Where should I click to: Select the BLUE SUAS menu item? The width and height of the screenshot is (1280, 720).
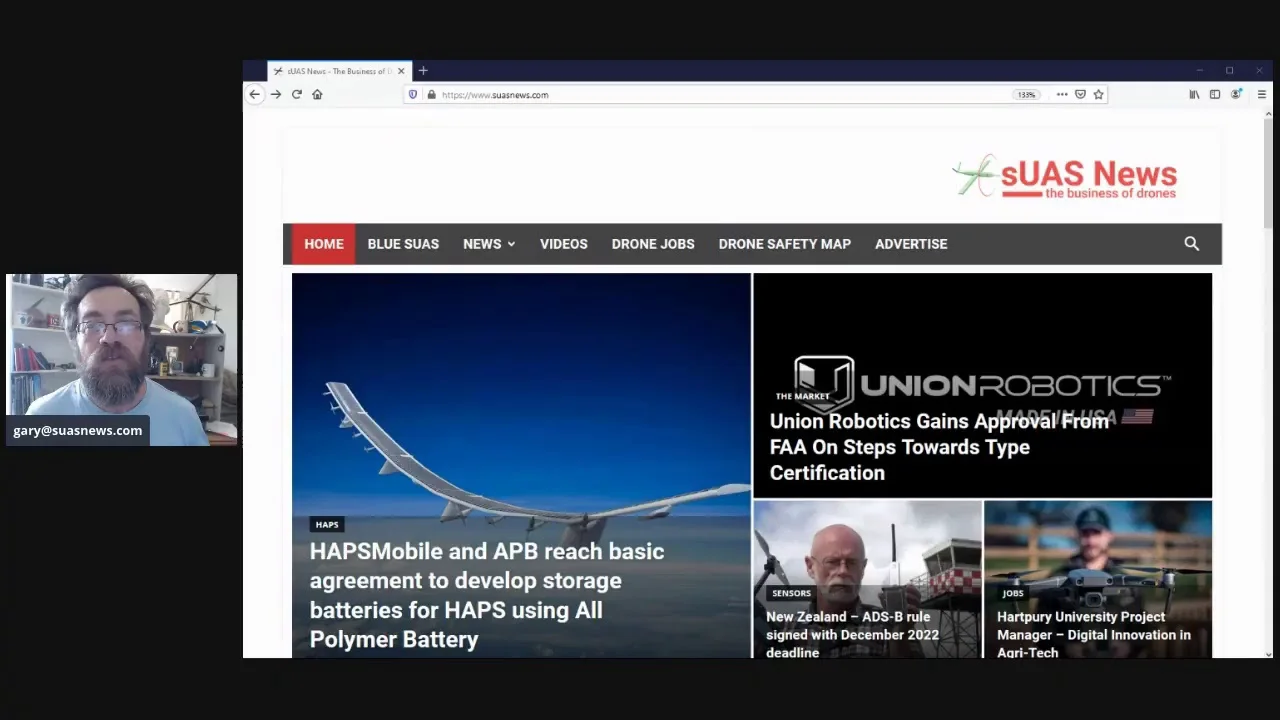point(403,243)
